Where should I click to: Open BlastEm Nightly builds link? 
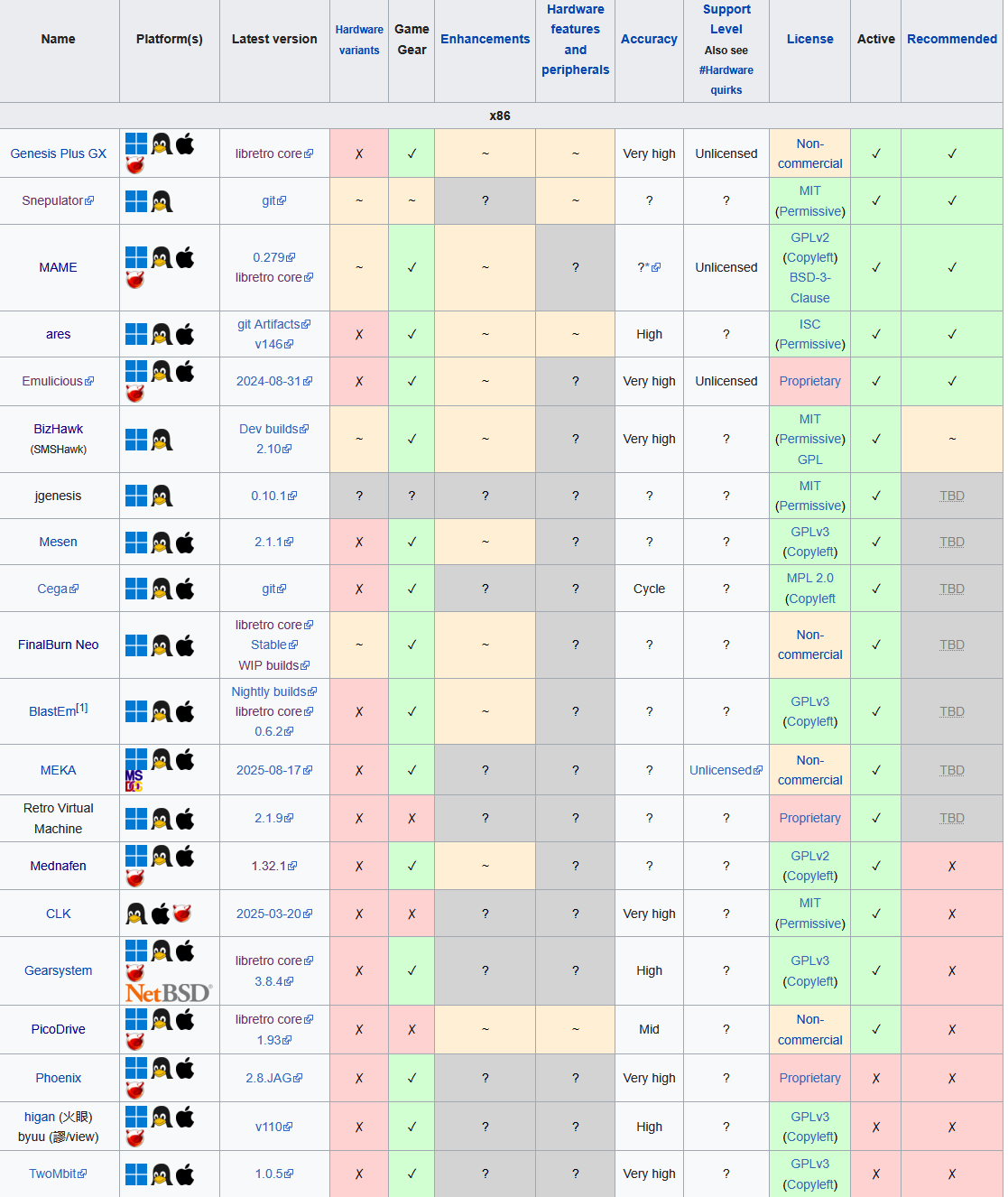(x=274, y=691)
